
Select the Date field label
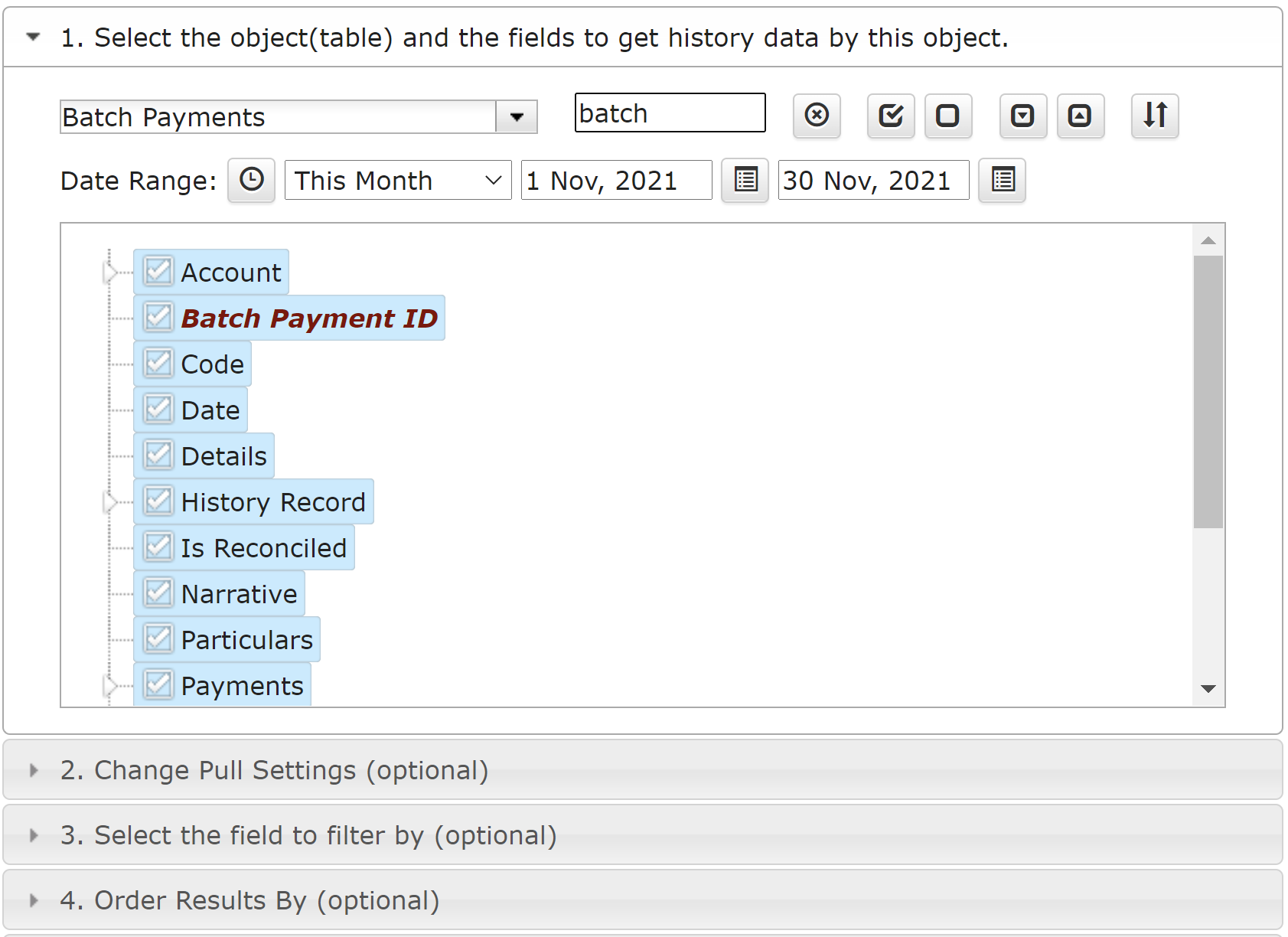pyautogui.click(x=210, y=410)
